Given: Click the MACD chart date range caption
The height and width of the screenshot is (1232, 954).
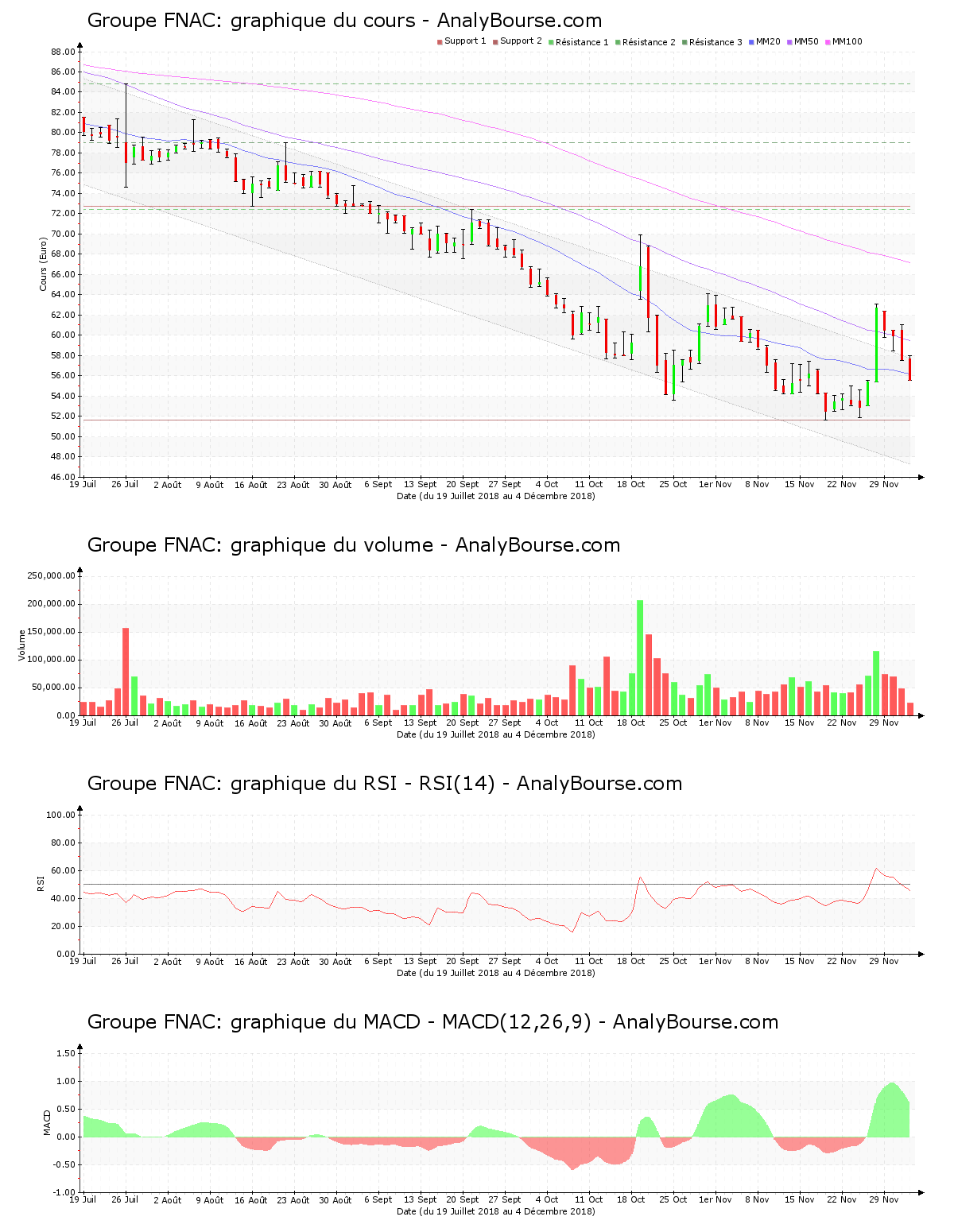Looking at the screenshot, I should coord(496,1211).
